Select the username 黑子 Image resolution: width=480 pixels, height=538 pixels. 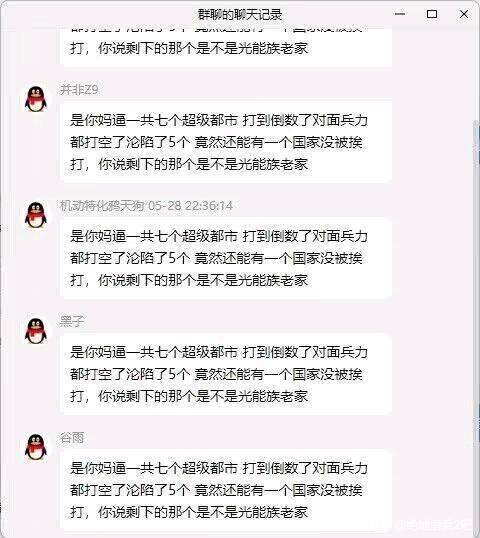[x=72, y=321]
